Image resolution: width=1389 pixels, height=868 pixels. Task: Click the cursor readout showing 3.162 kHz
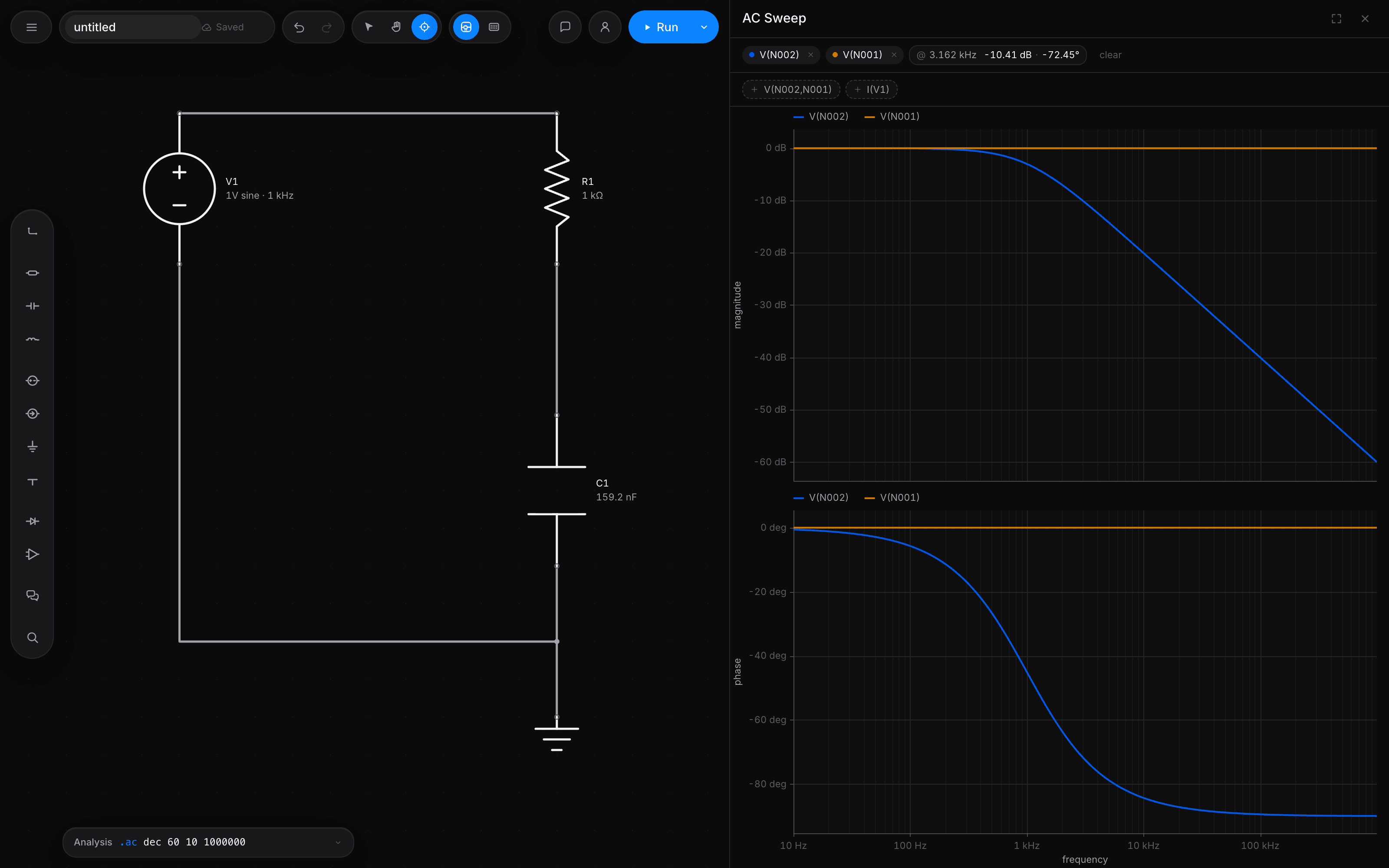997,55
